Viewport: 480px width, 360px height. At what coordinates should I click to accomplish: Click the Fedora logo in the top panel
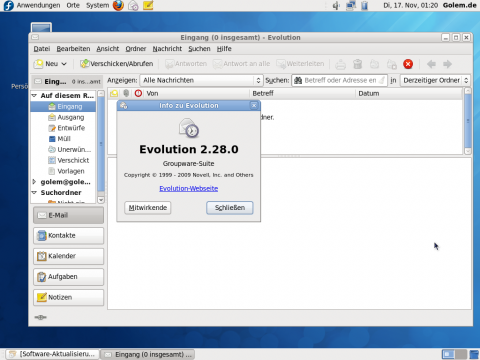(8, 5)
